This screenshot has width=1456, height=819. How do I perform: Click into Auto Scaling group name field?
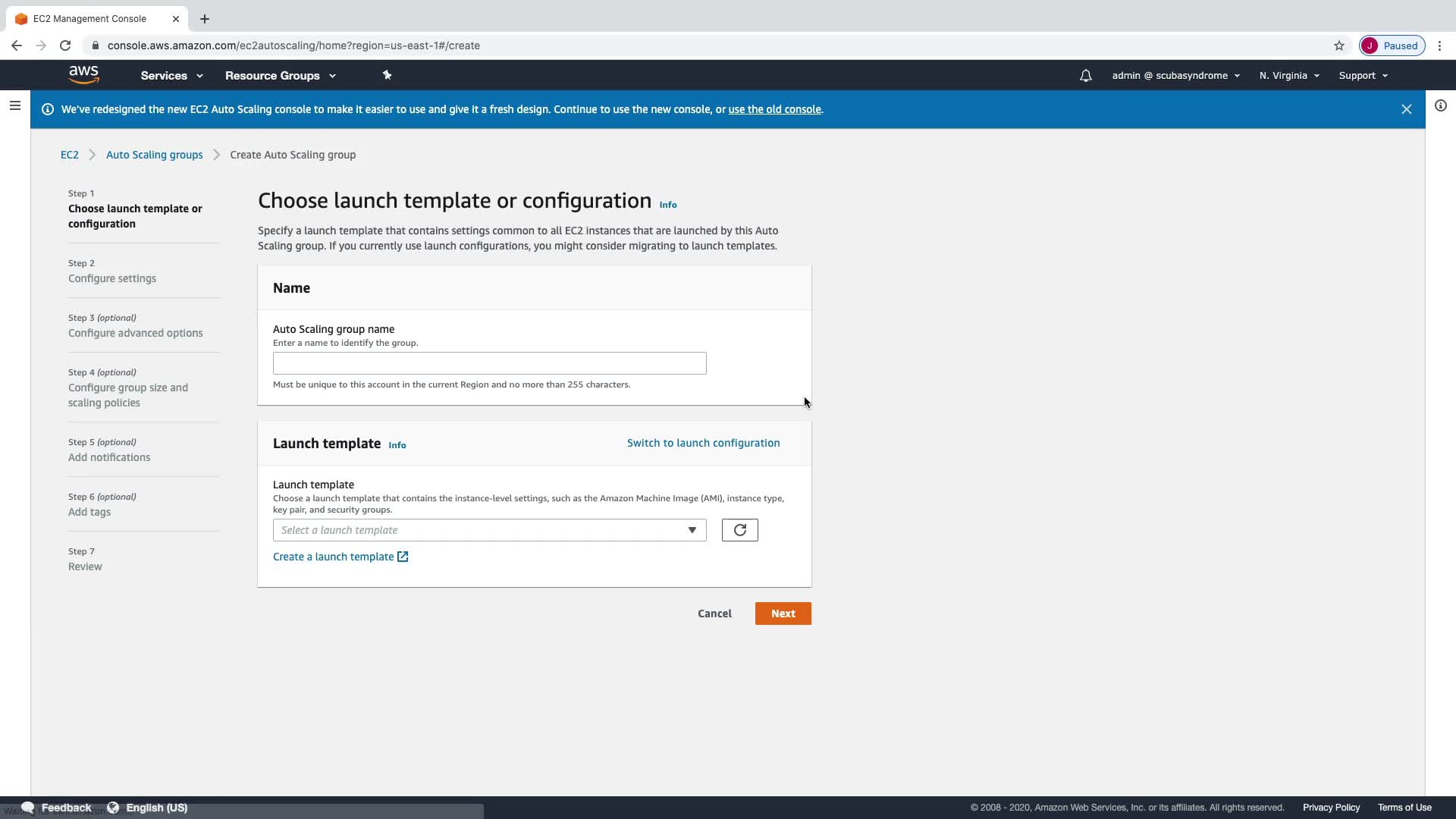(x=489, y=363)
